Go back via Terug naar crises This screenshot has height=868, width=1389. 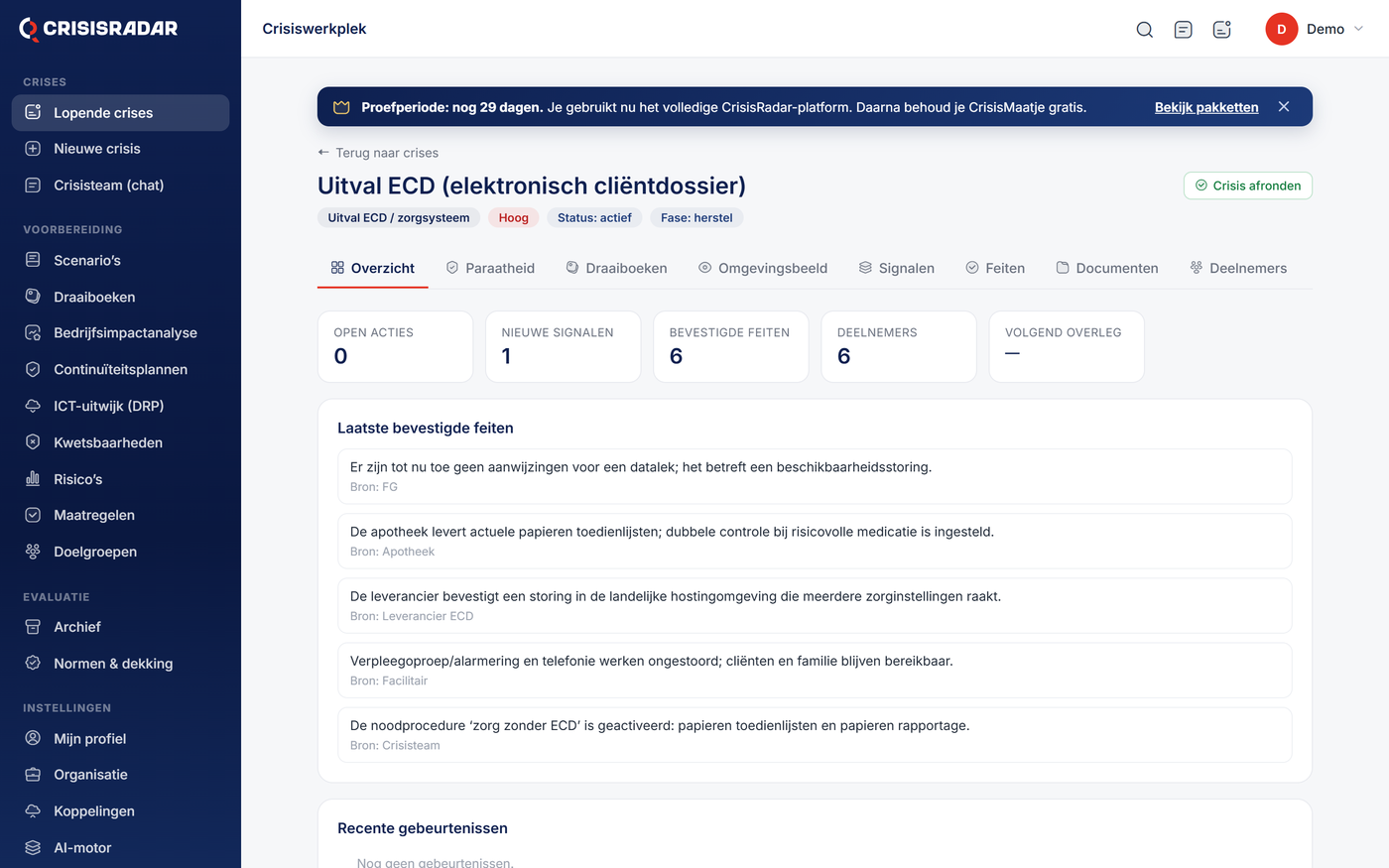point(378,153)
